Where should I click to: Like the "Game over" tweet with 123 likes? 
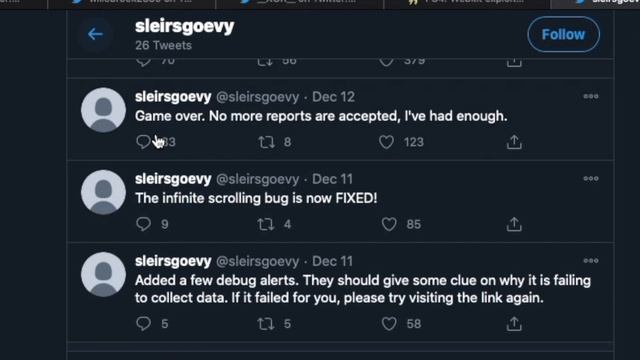[386, 142]
